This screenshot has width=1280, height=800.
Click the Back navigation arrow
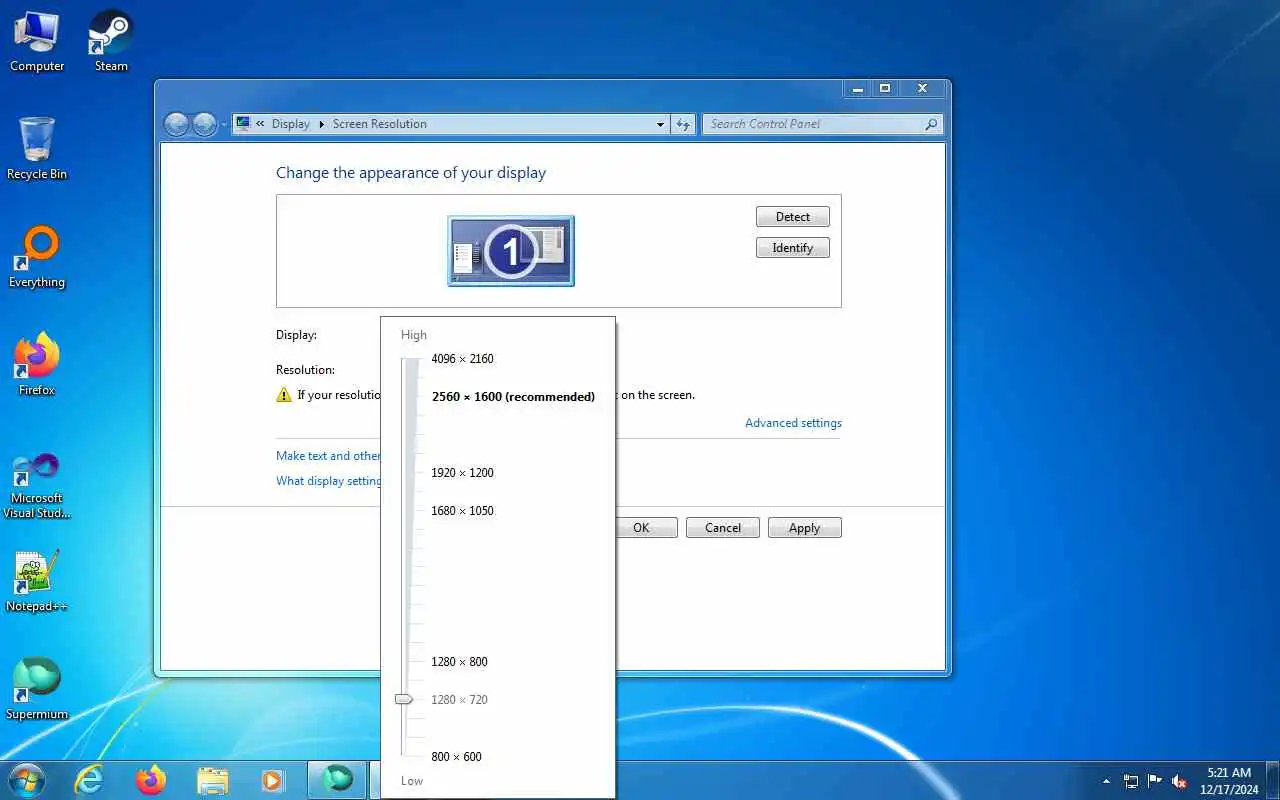176,124
